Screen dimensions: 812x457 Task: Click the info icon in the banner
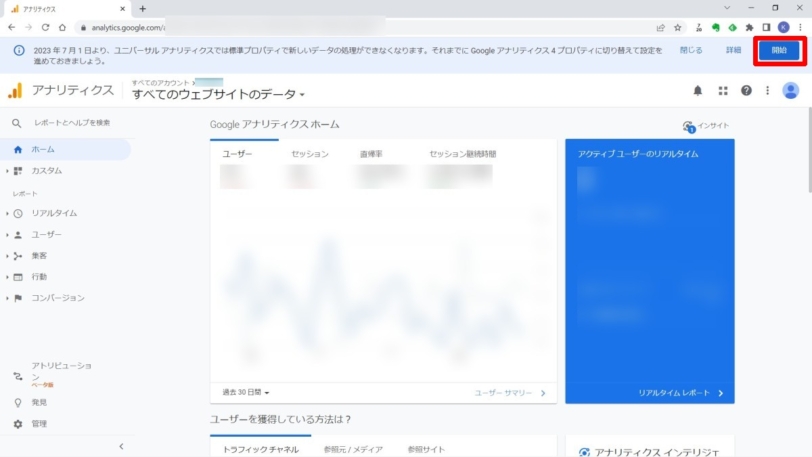point(19,51)
